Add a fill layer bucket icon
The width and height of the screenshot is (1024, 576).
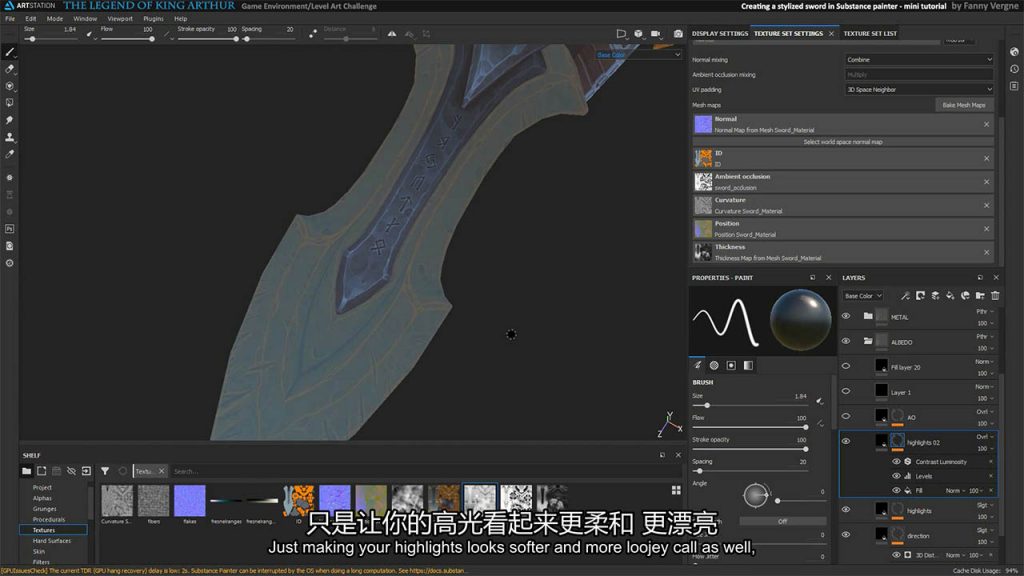tap(950, 296)
